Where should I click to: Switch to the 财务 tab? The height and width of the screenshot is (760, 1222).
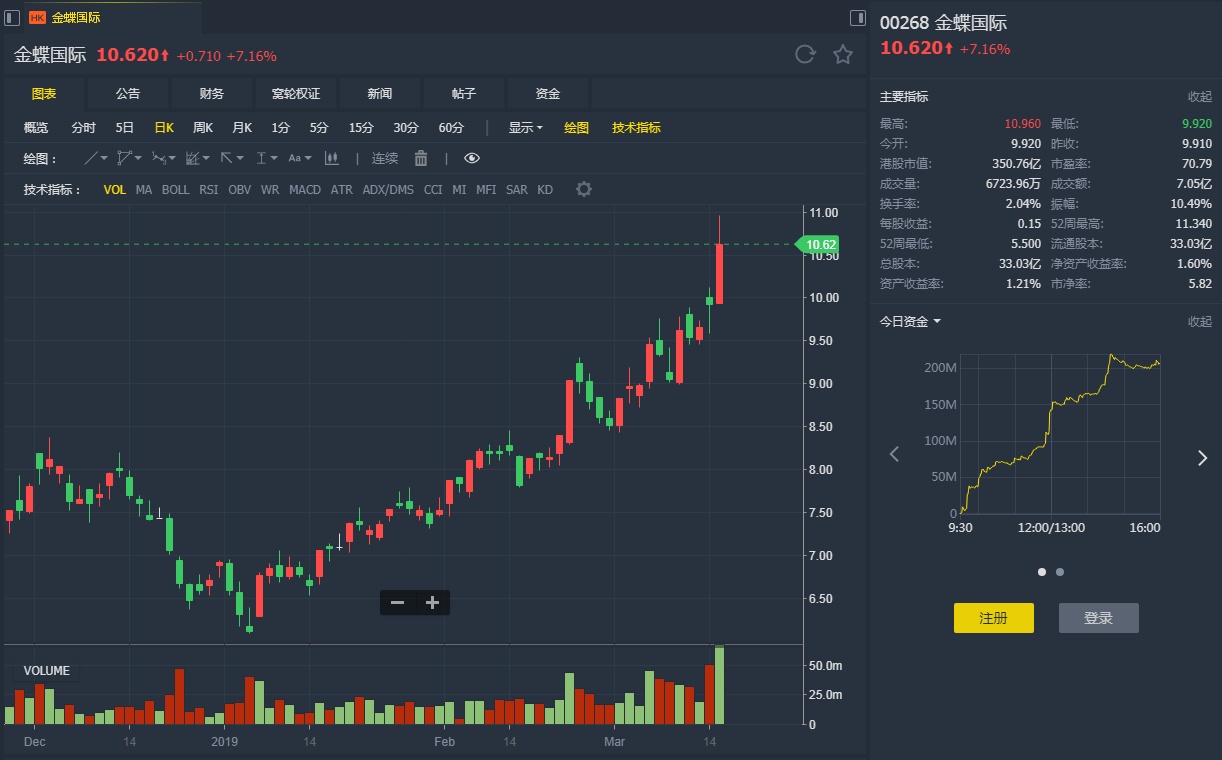coord(212,94)
